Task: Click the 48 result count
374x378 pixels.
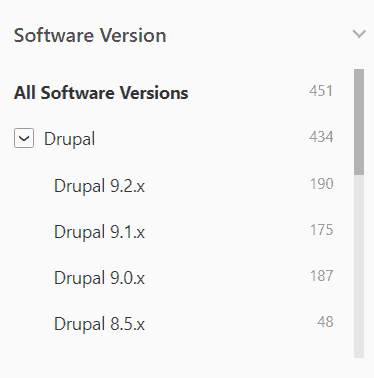Action: pyautogui.click(x=325, y=322)
